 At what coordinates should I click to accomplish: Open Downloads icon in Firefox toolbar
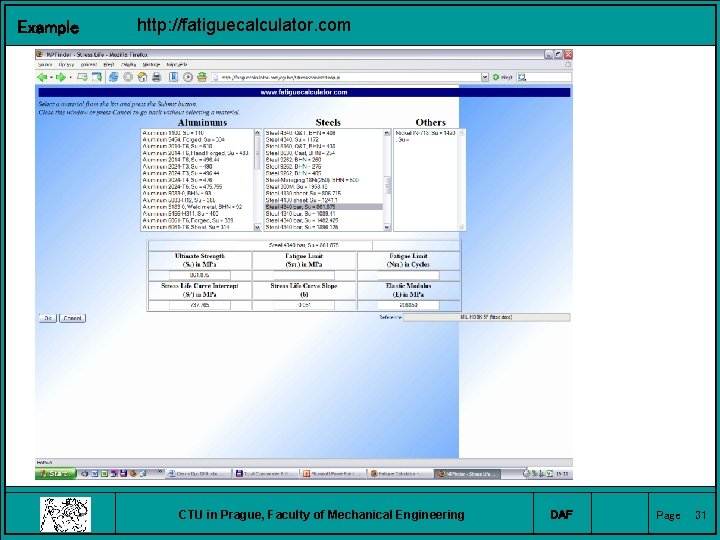202,77
